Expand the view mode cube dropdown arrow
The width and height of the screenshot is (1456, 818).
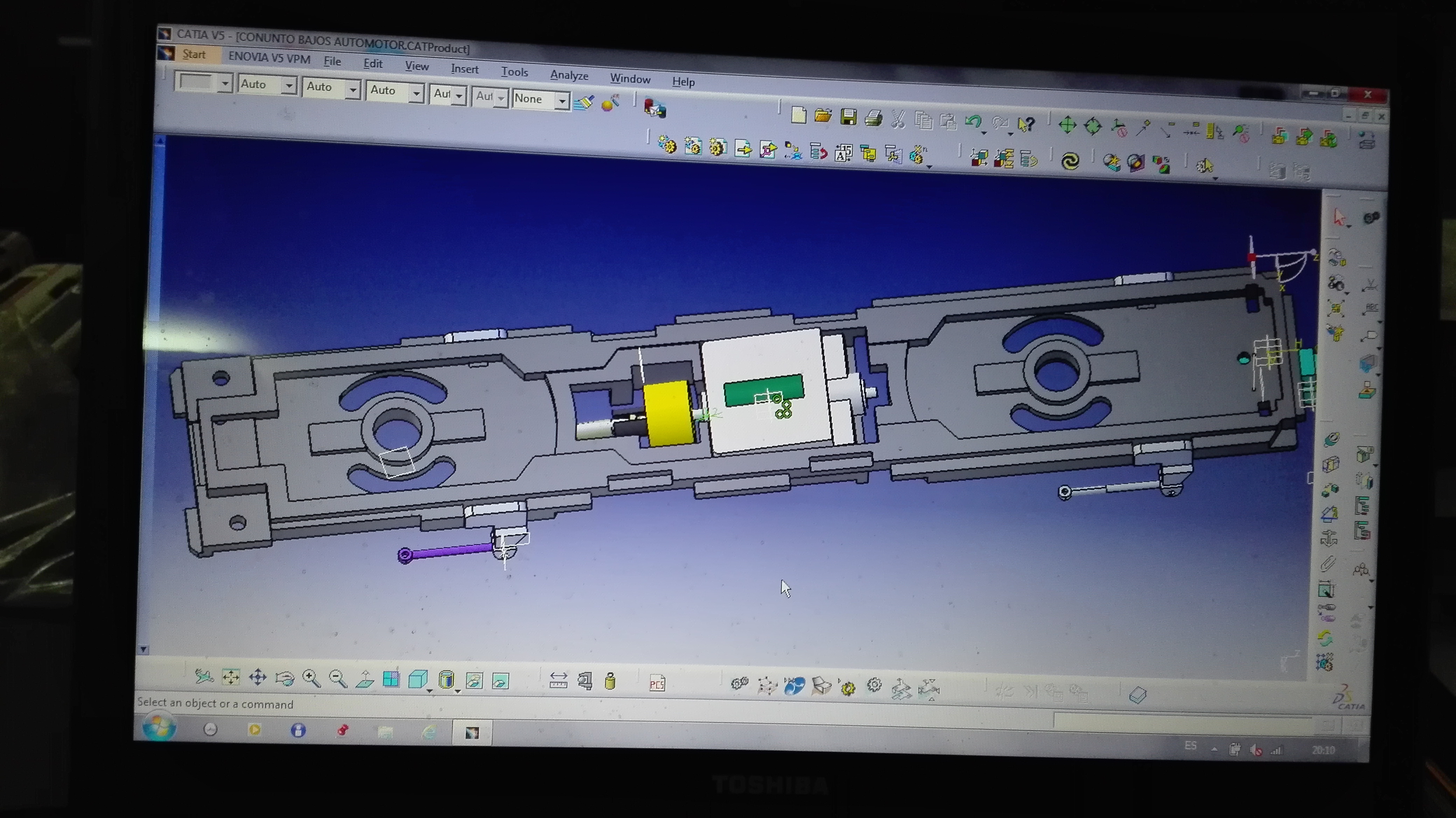(x=429, y=691)
